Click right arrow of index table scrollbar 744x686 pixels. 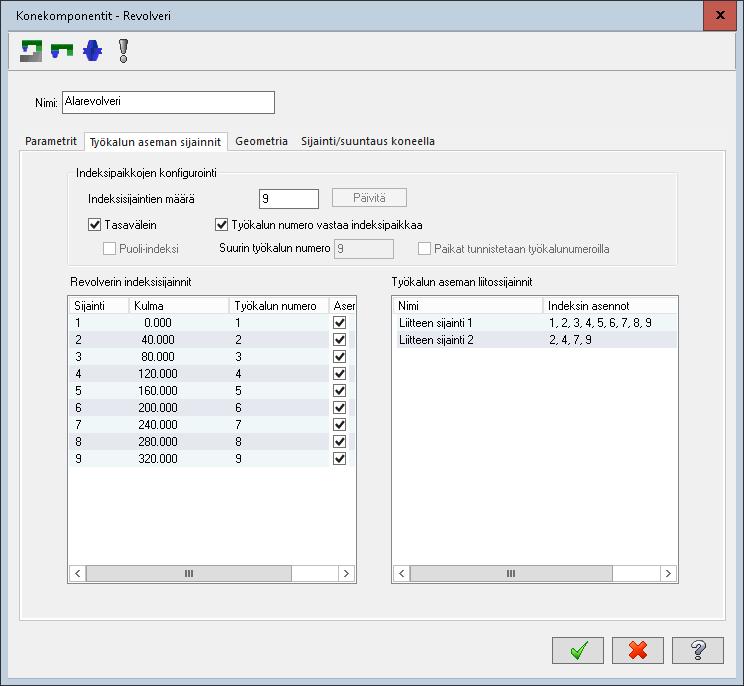click(x=346, y=573)
